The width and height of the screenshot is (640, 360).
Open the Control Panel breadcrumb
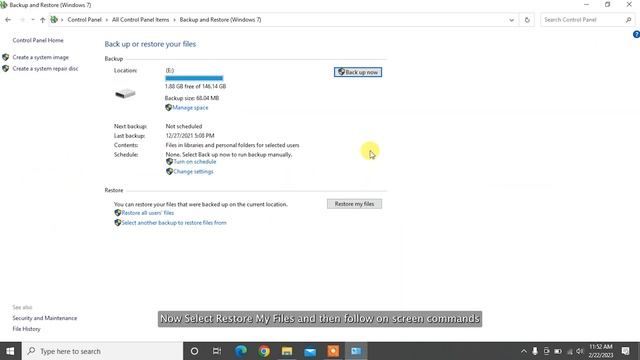pyautogui.click(x=84, y=20)
